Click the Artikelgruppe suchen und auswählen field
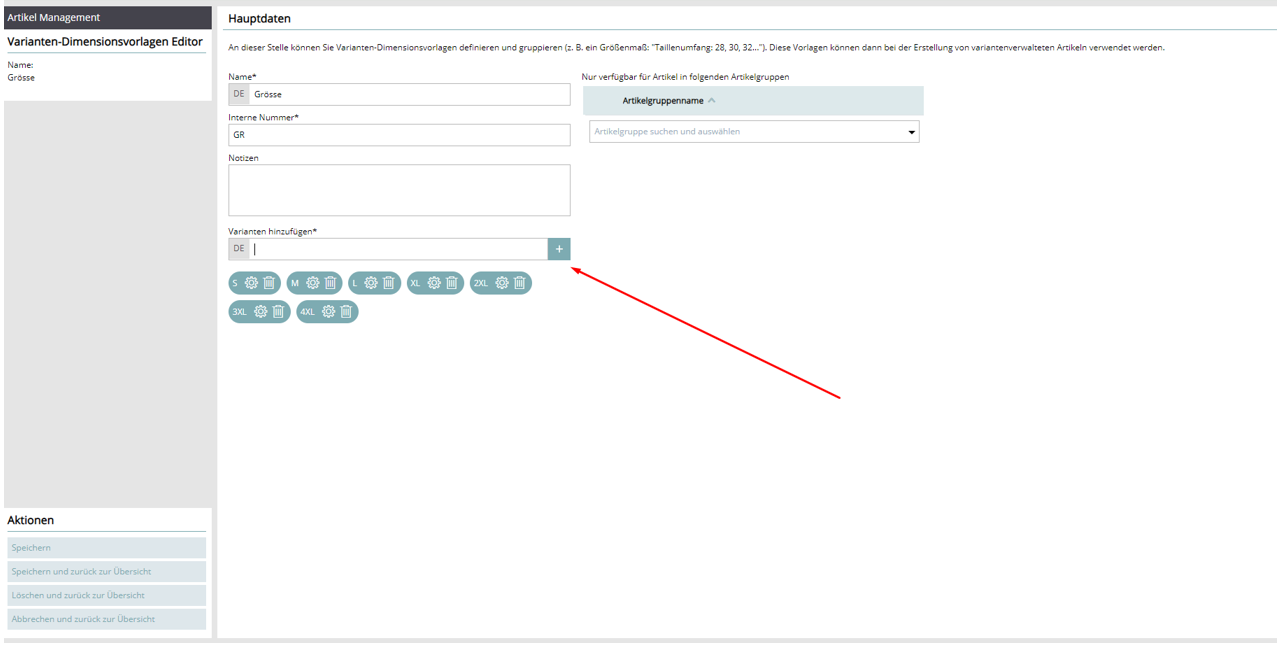 [745, 132]
